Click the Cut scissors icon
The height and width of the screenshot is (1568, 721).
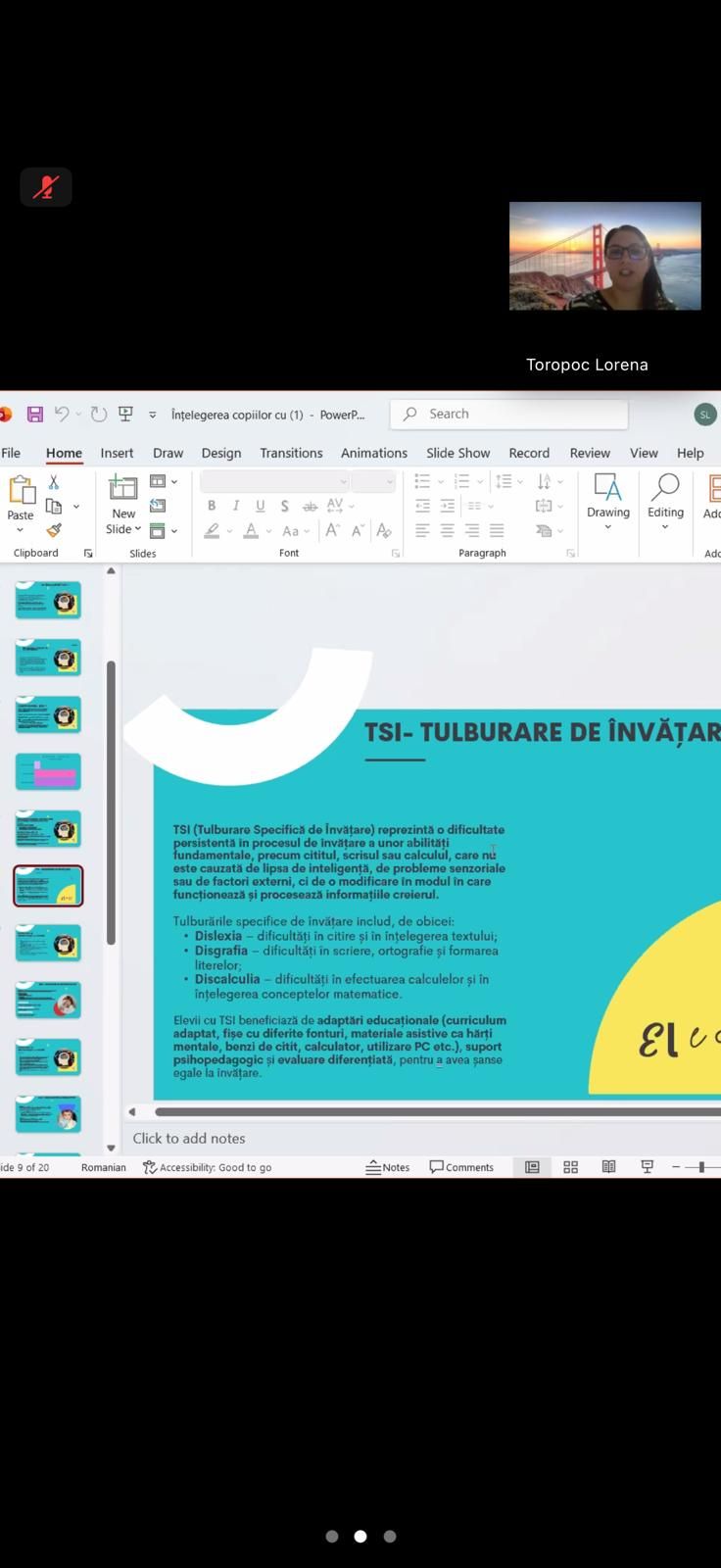(54, 482)
